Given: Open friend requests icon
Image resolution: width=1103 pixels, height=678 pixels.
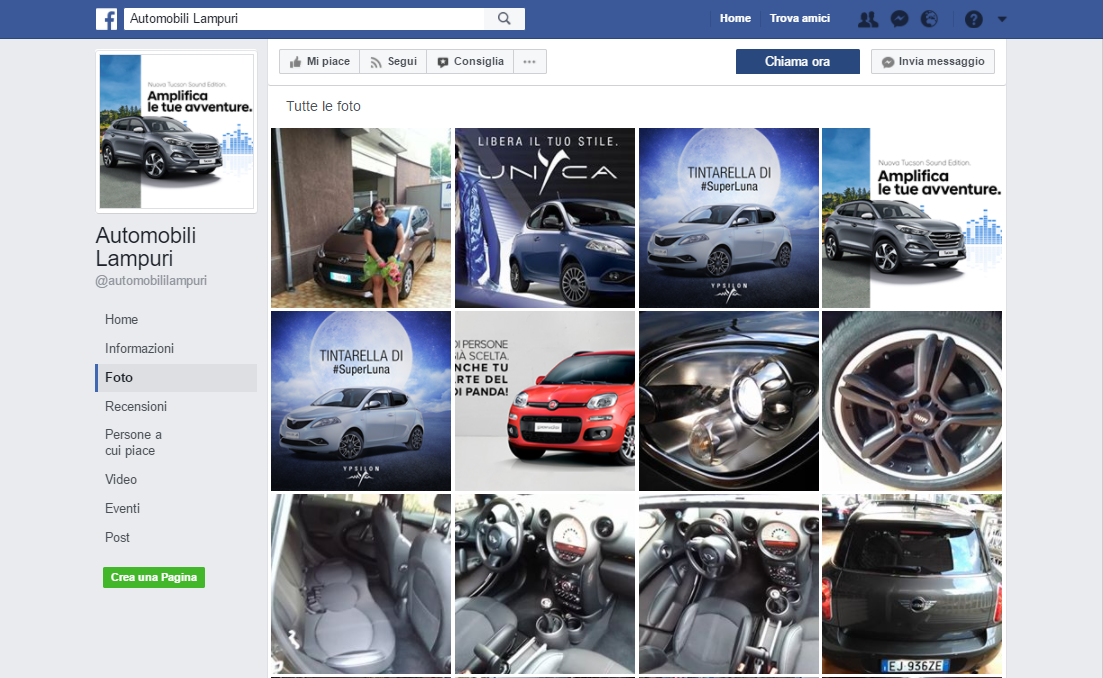Looking at the screenshot, I should (868, 19).
